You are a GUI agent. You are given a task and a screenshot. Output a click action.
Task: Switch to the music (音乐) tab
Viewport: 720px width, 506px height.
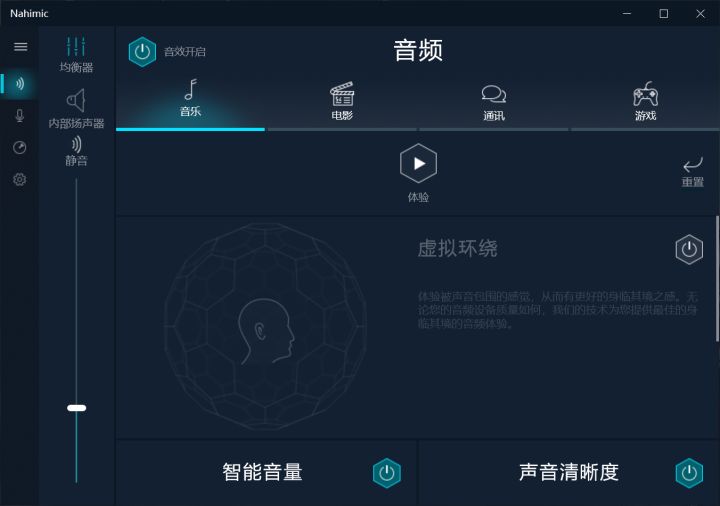(x=191, y=98)
